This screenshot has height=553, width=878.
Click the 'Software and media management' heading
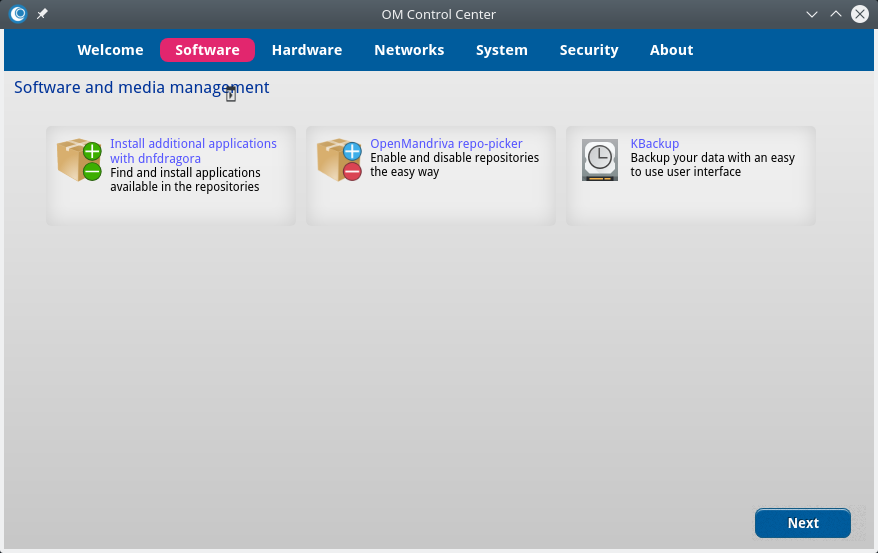tap(142, 87)
